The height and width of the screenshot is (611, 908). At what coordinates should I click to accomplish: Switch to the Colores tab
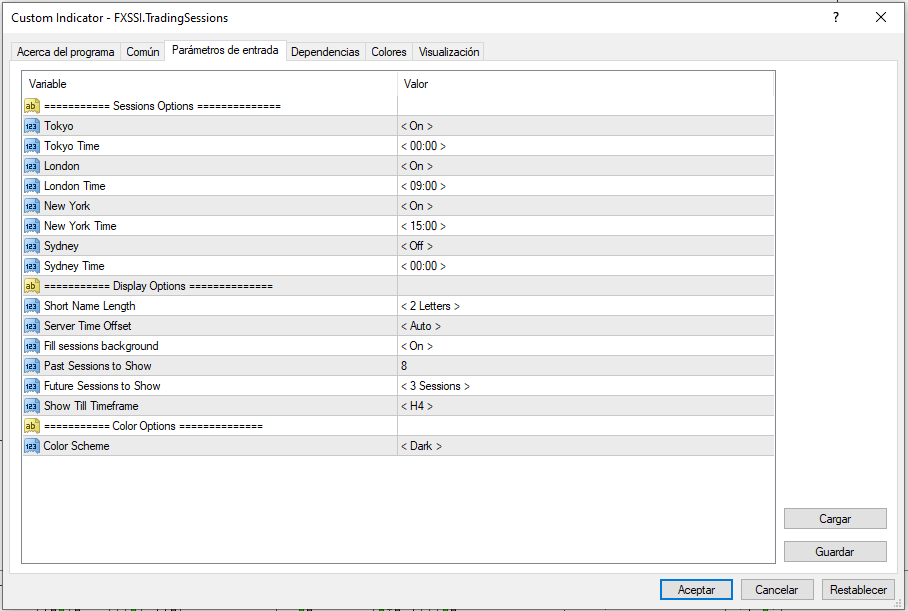click(388, 51)
